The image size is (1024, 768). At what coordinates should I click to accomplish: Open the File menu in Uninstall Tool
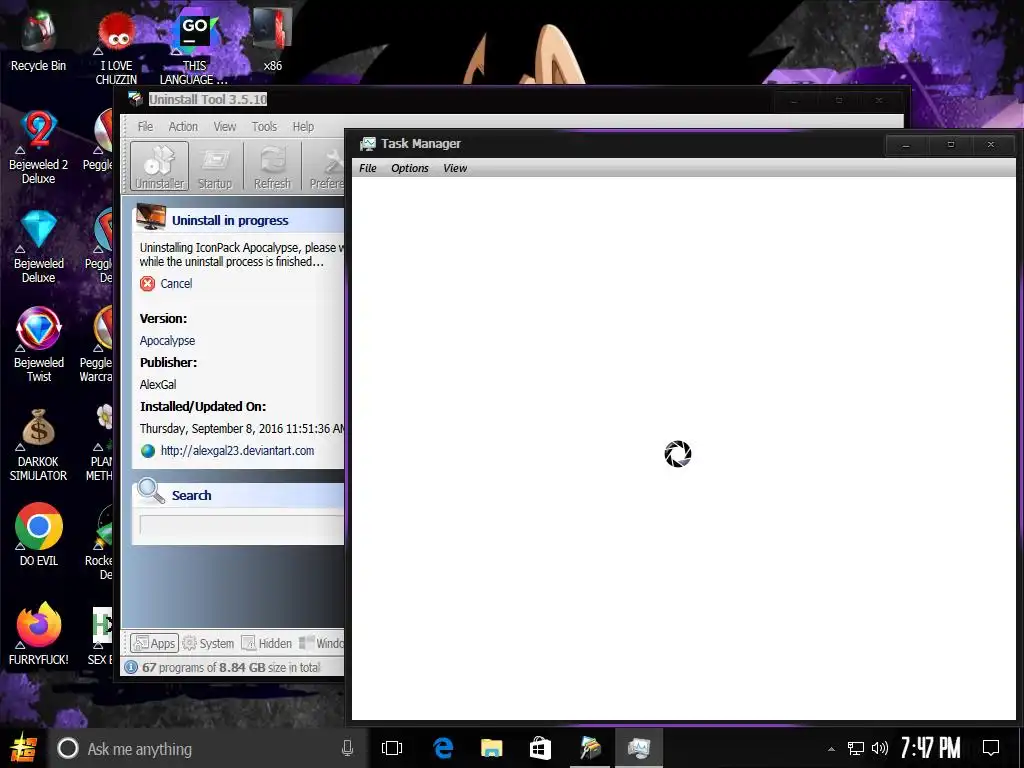tap(145, 127)
